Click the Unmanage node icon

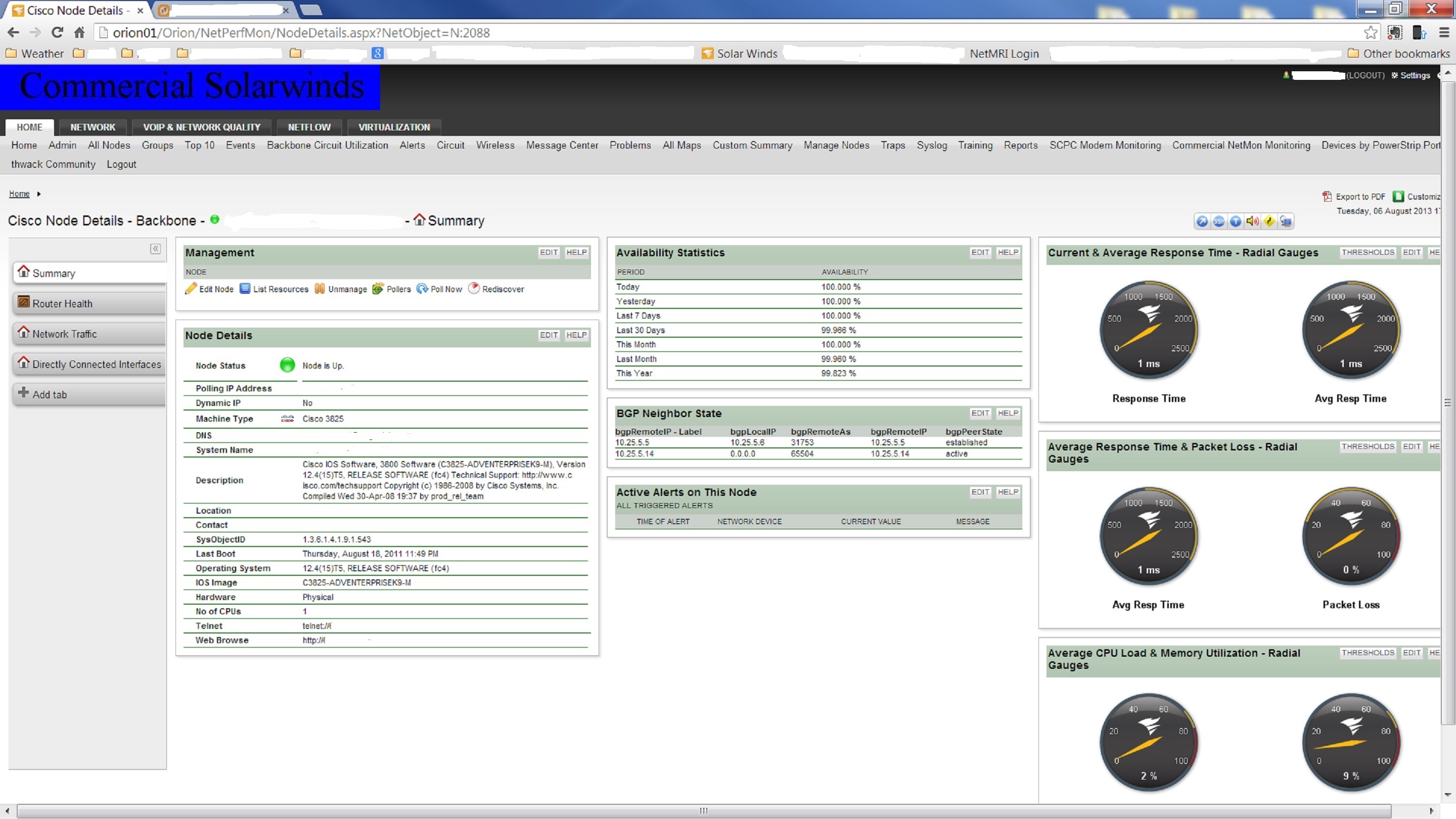click(x=320, y=289)
